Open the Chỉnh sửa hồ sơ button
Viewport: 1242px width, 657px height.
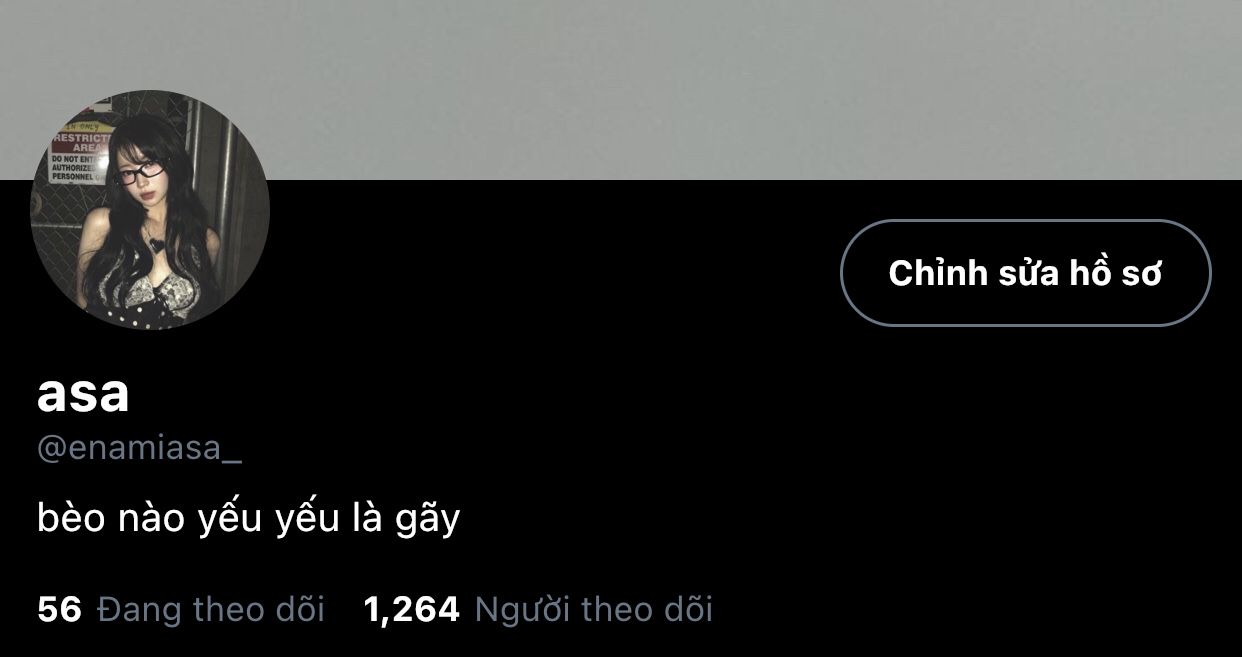click(1025, 273)
